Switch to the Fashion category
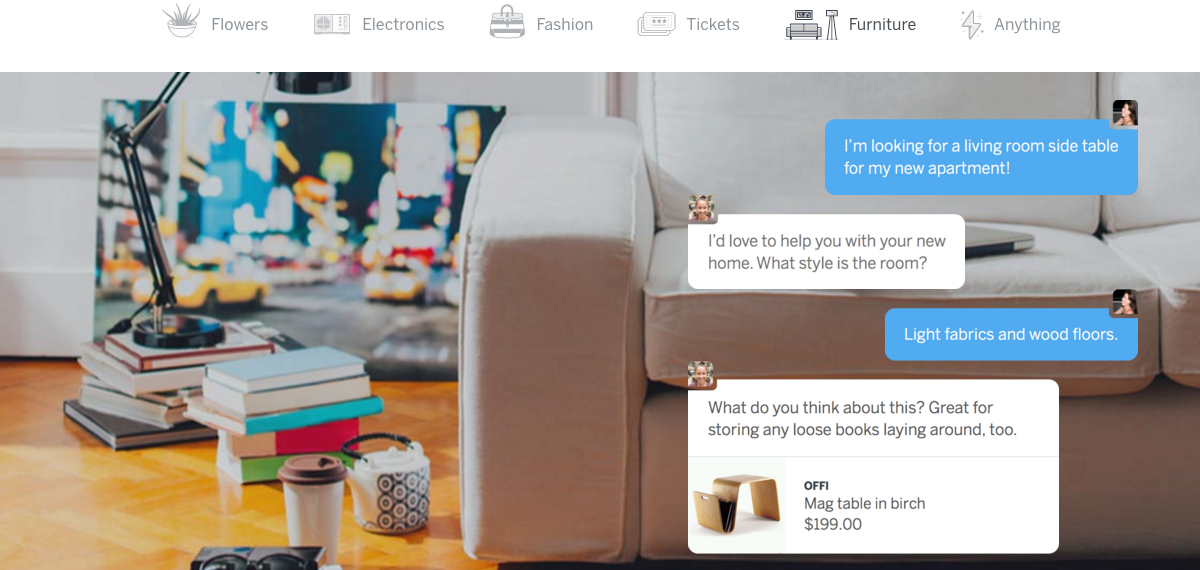This screenshot has width=1200, height=570. coord(564,25)
